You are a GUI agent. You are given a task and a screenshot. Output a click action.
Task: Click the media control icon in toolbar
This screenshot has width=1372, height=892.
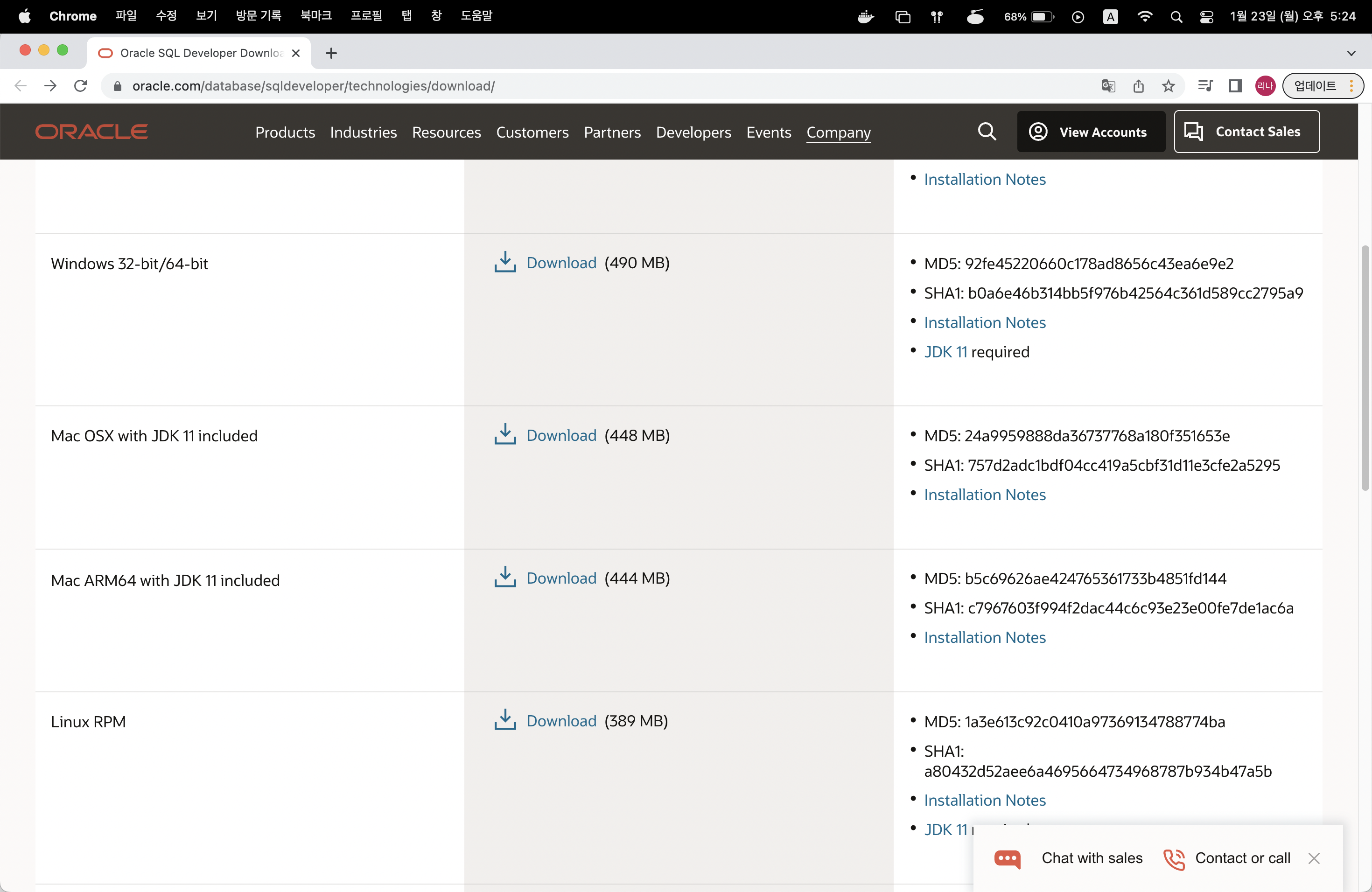click(1205, 86)
